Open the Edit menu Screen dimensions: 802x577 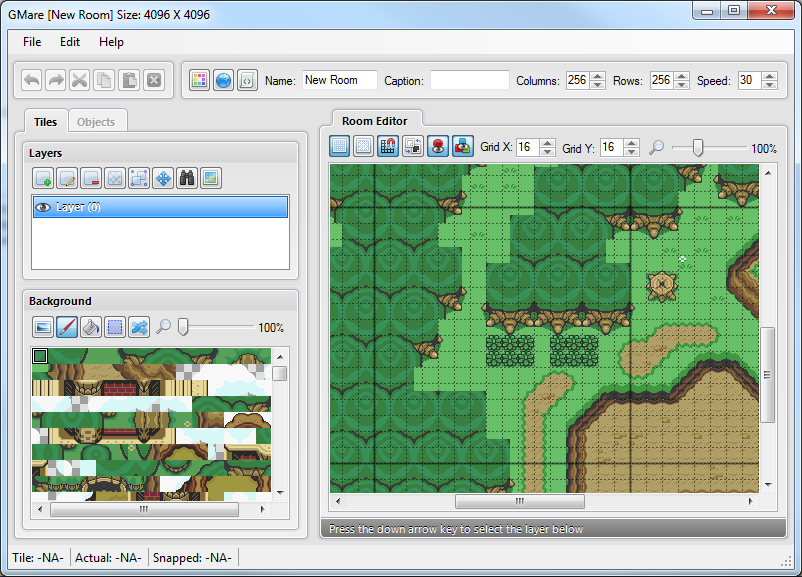(70, 42)
